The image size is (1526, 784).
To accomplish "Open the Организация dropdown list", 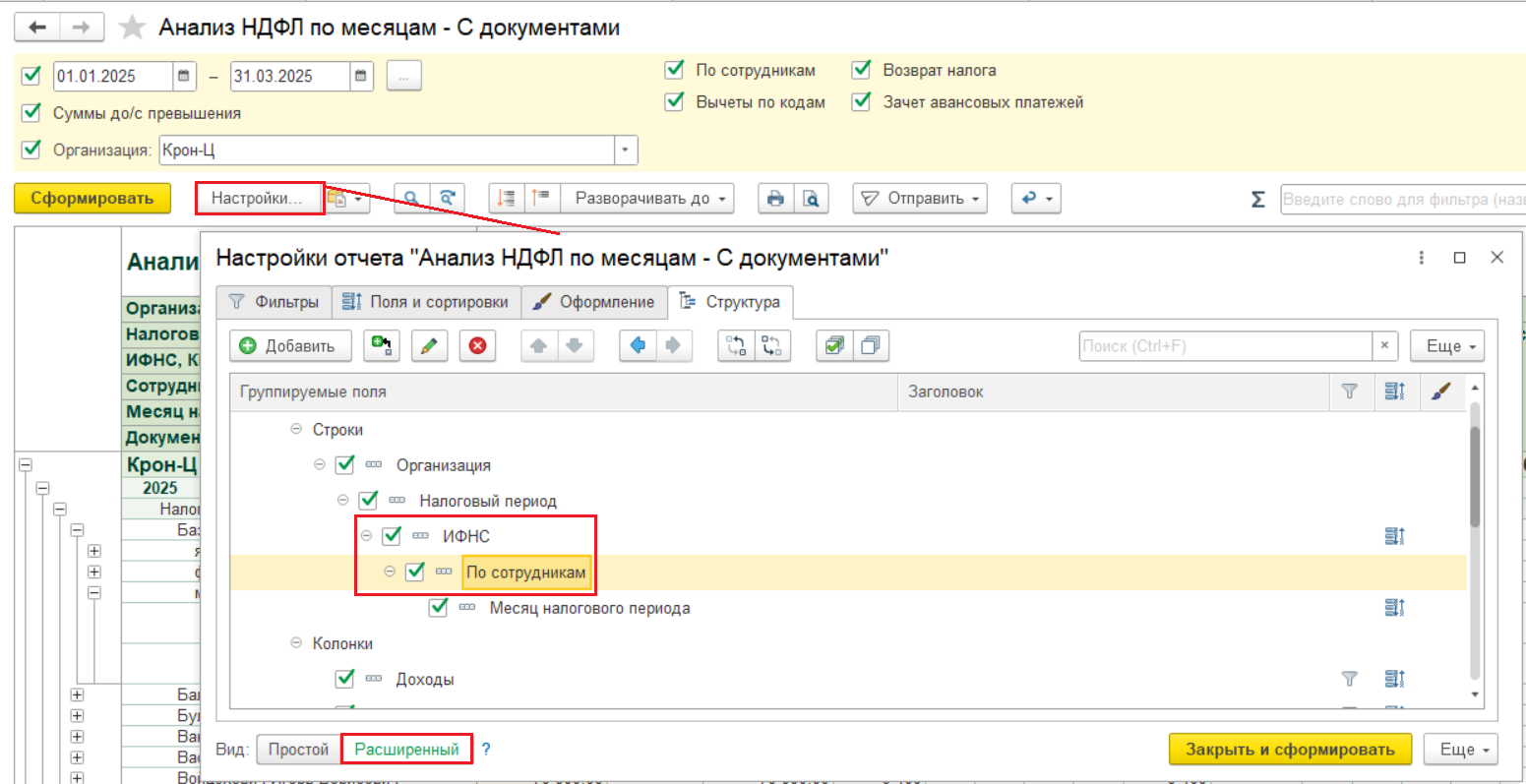I will [x=626, y=151].
